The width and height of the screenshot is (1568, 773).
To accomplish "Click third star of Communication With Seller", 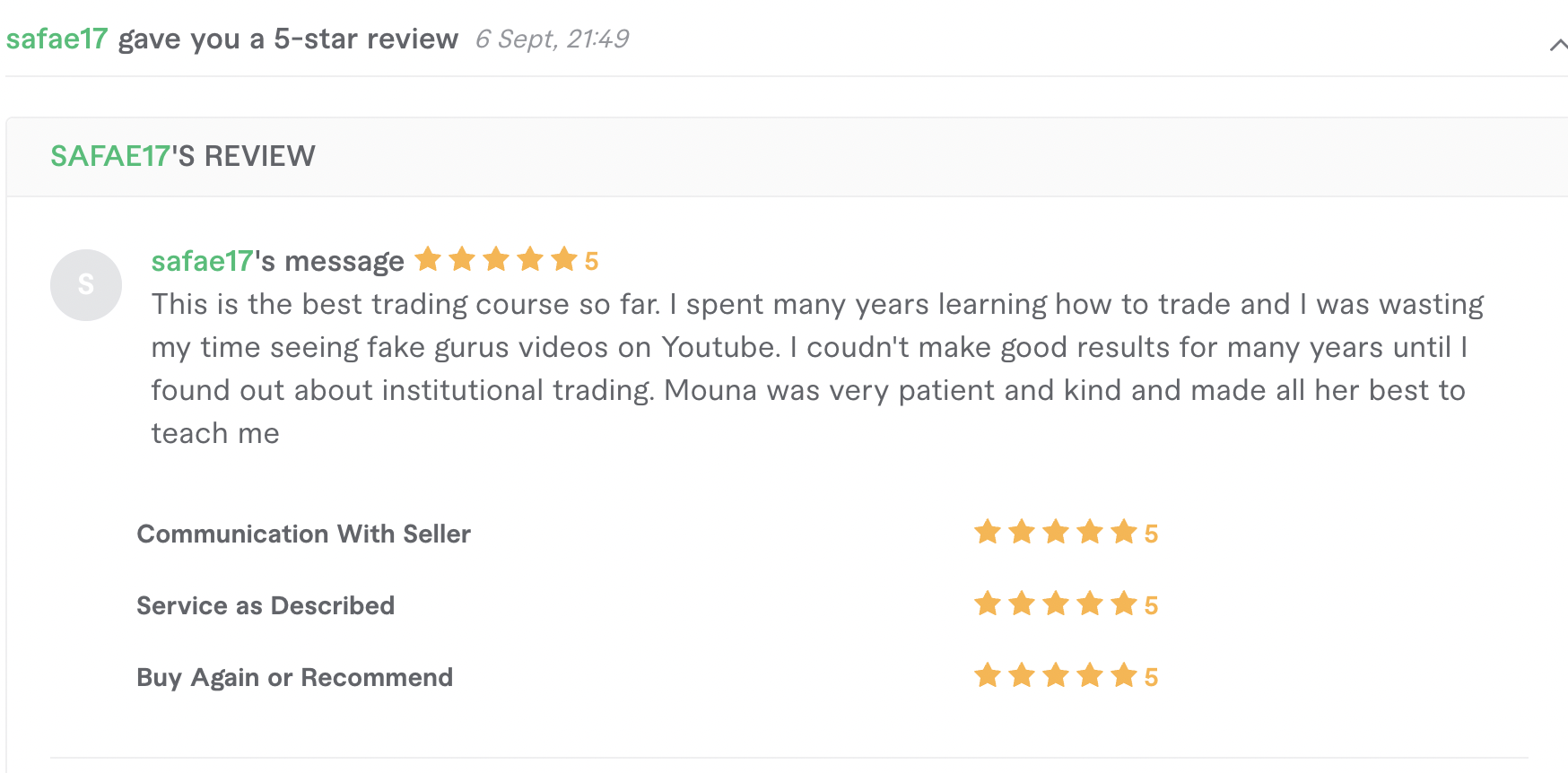I will click(x=1056, y=532).
